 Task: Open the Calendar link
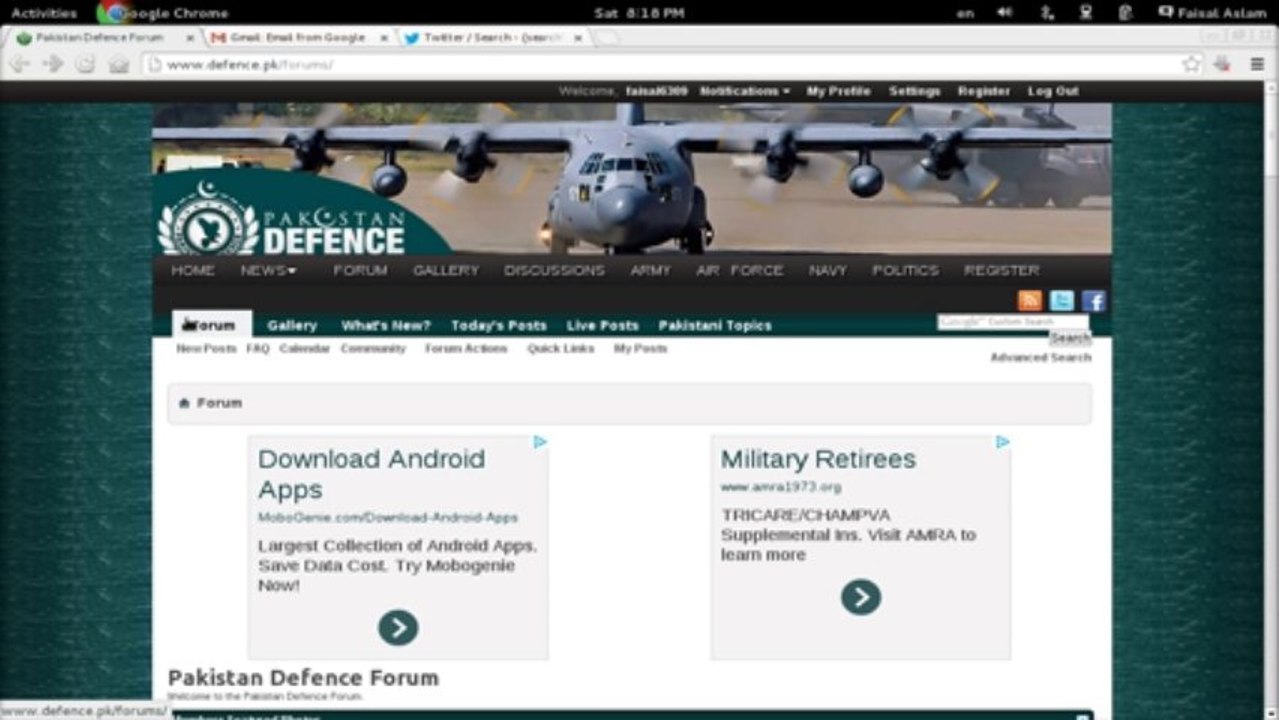(x=304, y=349)
